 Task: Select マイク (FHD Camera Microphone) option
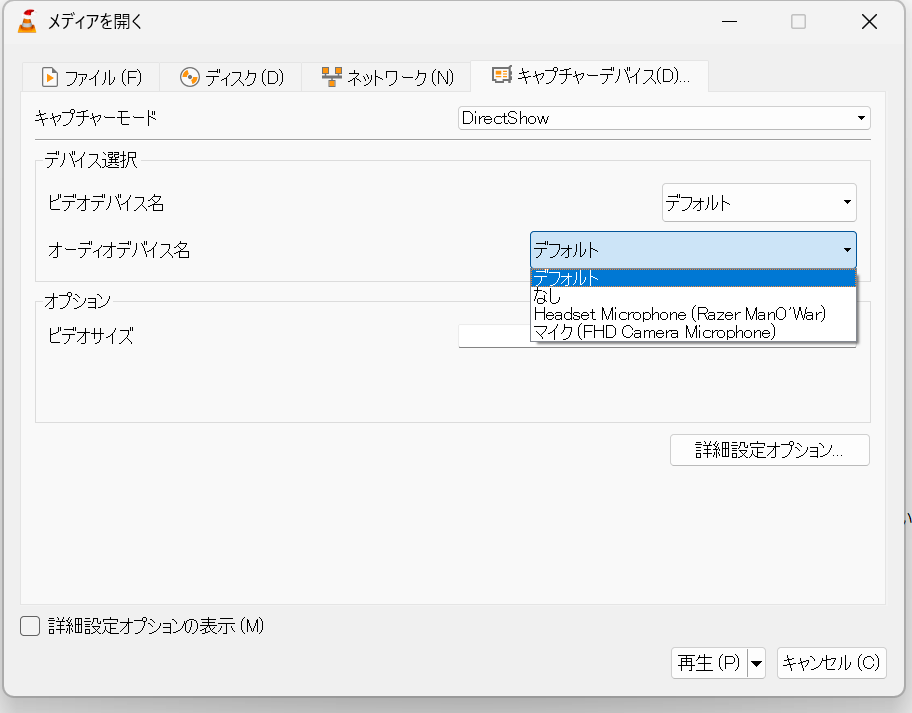(654, 332)
